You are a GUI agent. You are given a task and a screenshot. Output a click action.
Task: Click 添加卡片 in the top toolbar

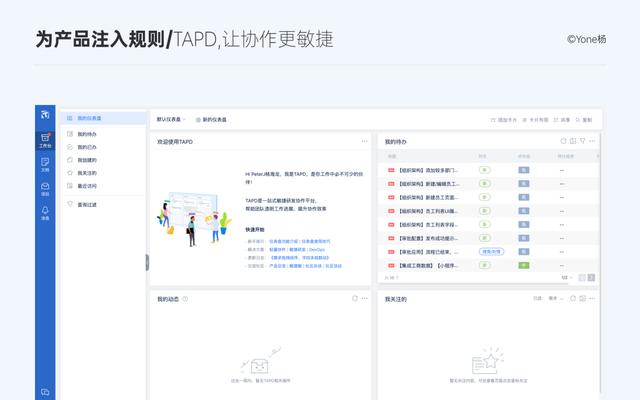[503, 120]
